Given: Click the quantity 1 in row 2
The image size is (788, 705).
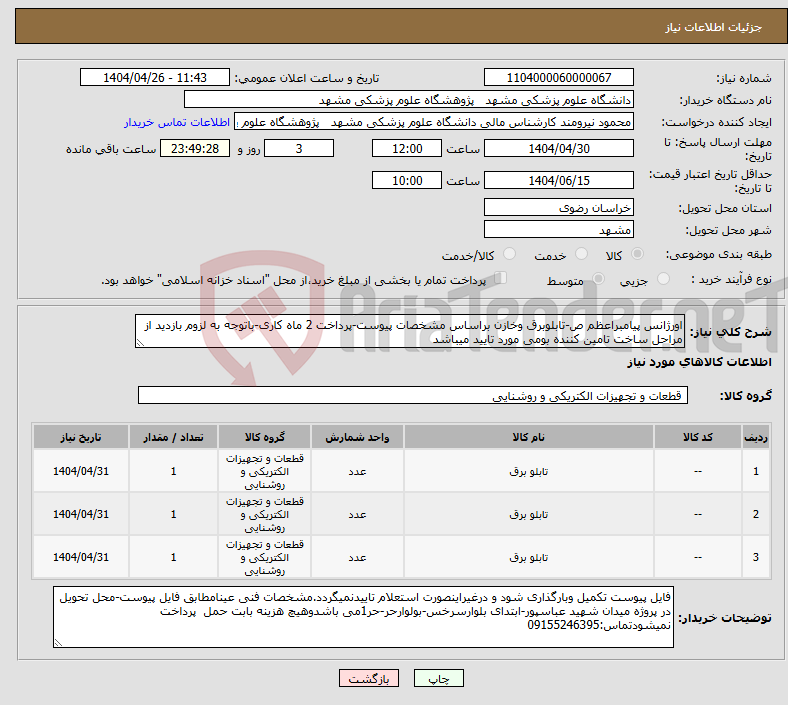Looking at the screenshot, I should tap(173, 515).
